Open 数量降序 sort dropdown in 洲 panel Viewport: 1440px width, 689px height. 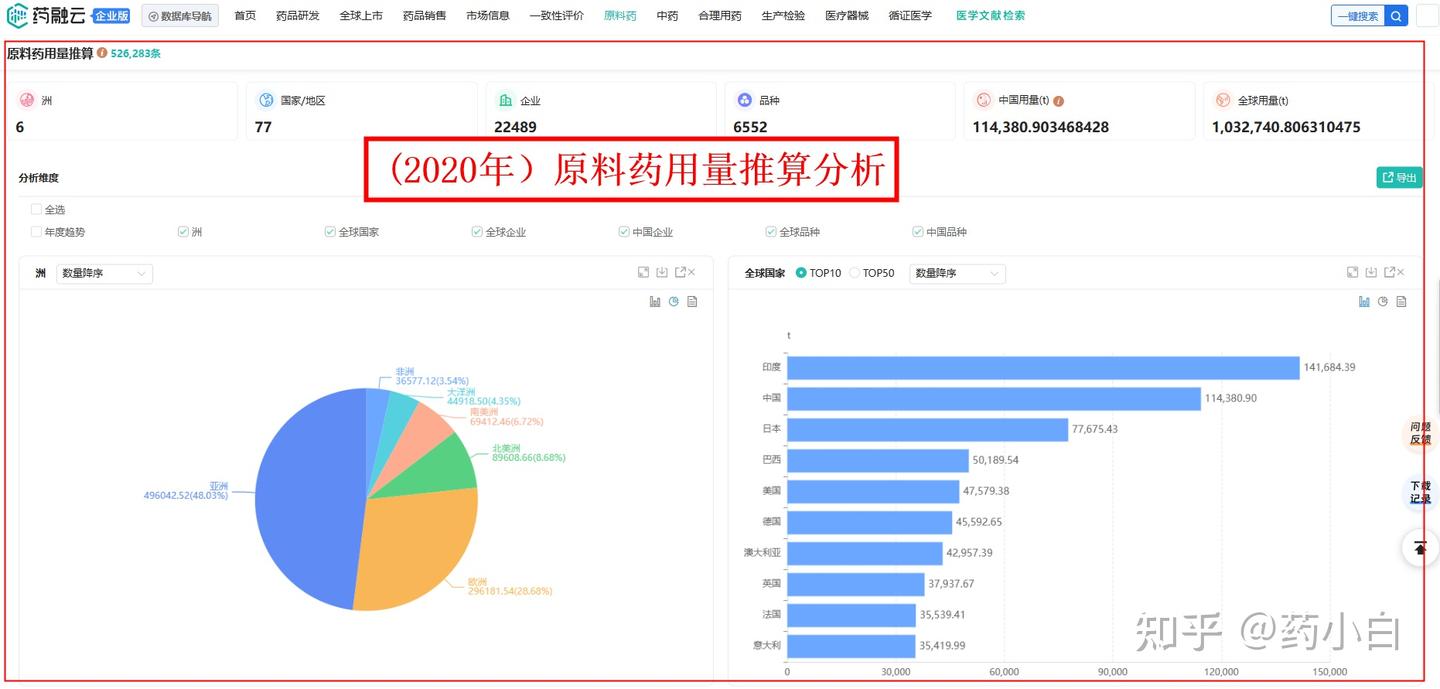pyautogui.click(x=105, y=273)
